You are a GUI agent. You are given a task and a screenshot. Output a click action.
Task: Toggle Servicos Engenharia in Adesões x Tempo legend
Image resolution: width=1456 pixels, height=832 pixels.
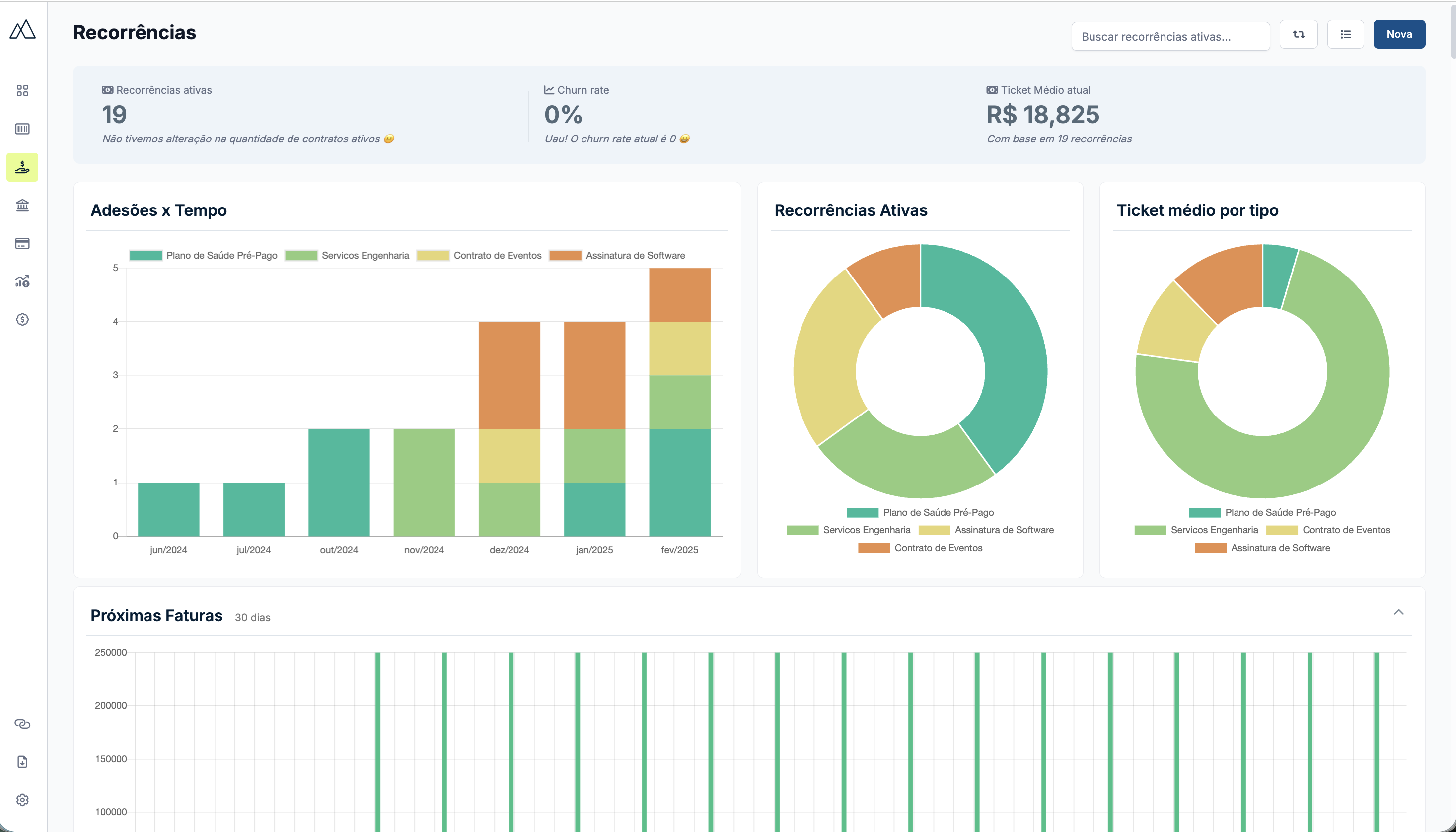(x=347, y=256)
